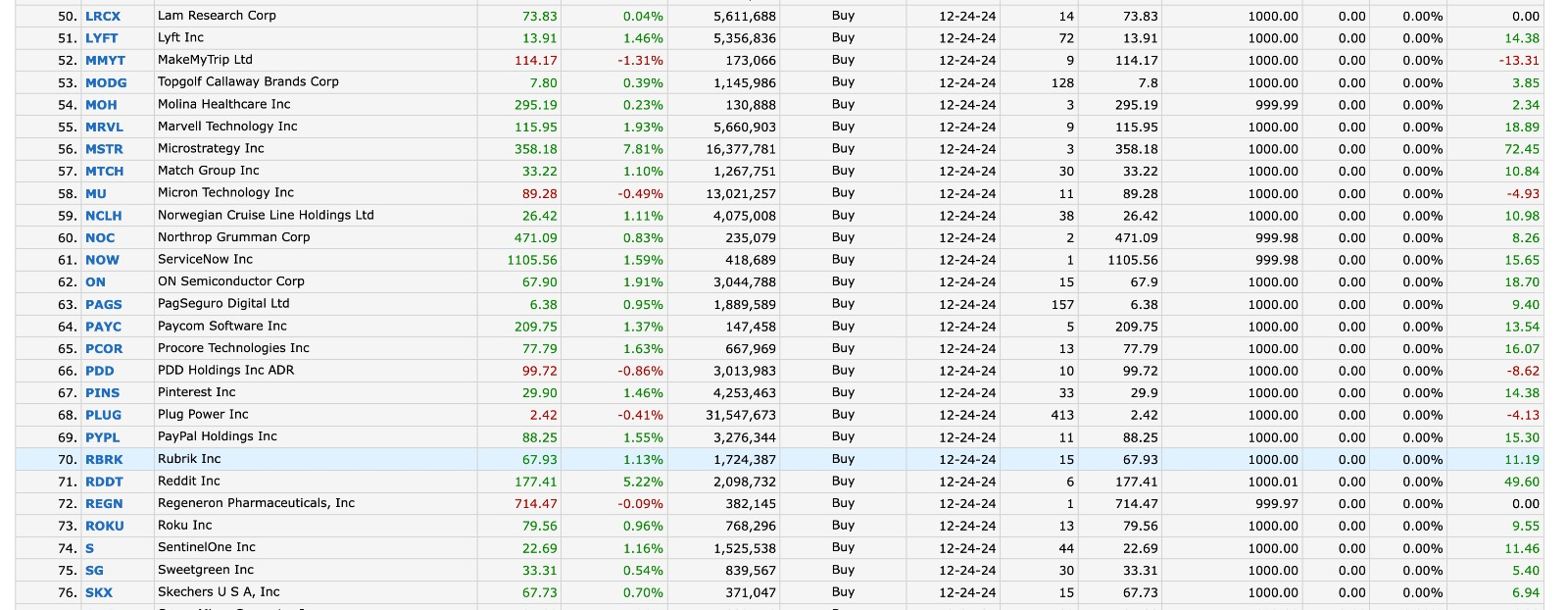Viewport: 1568px width, 610px height.
Task: Select Paycom Software Inc name cell
Action: (222, 327)
